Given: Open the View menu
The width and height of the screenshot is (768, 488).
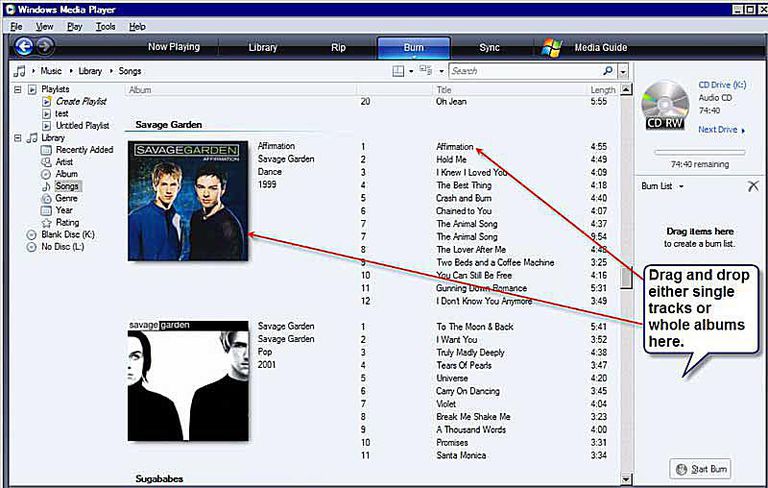Looking at the screenshot, I should coord(44,26).
